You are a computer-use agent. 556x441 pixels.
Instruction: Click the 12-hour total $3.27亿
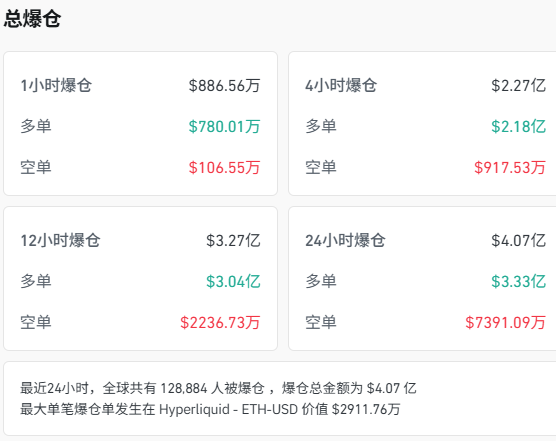coord(233,240)
